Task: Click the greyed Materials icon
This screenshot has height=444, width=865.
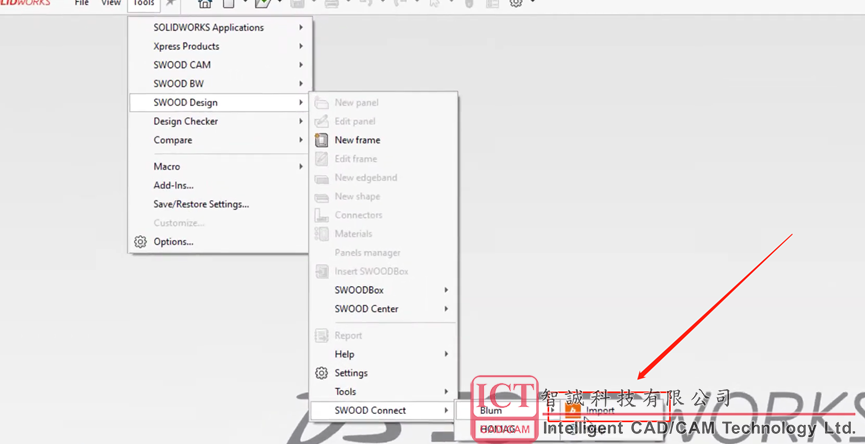Action: (321, 234)
